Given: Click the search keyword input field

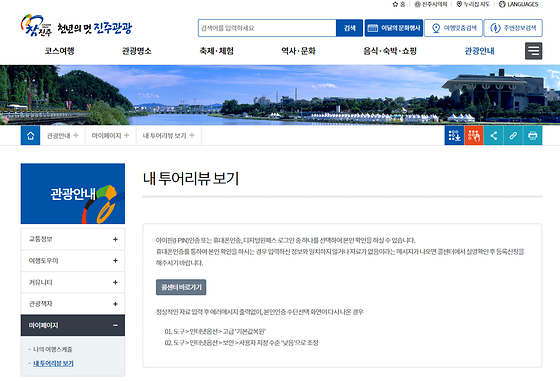Looking at the screenshot, I should click(267, 28).
